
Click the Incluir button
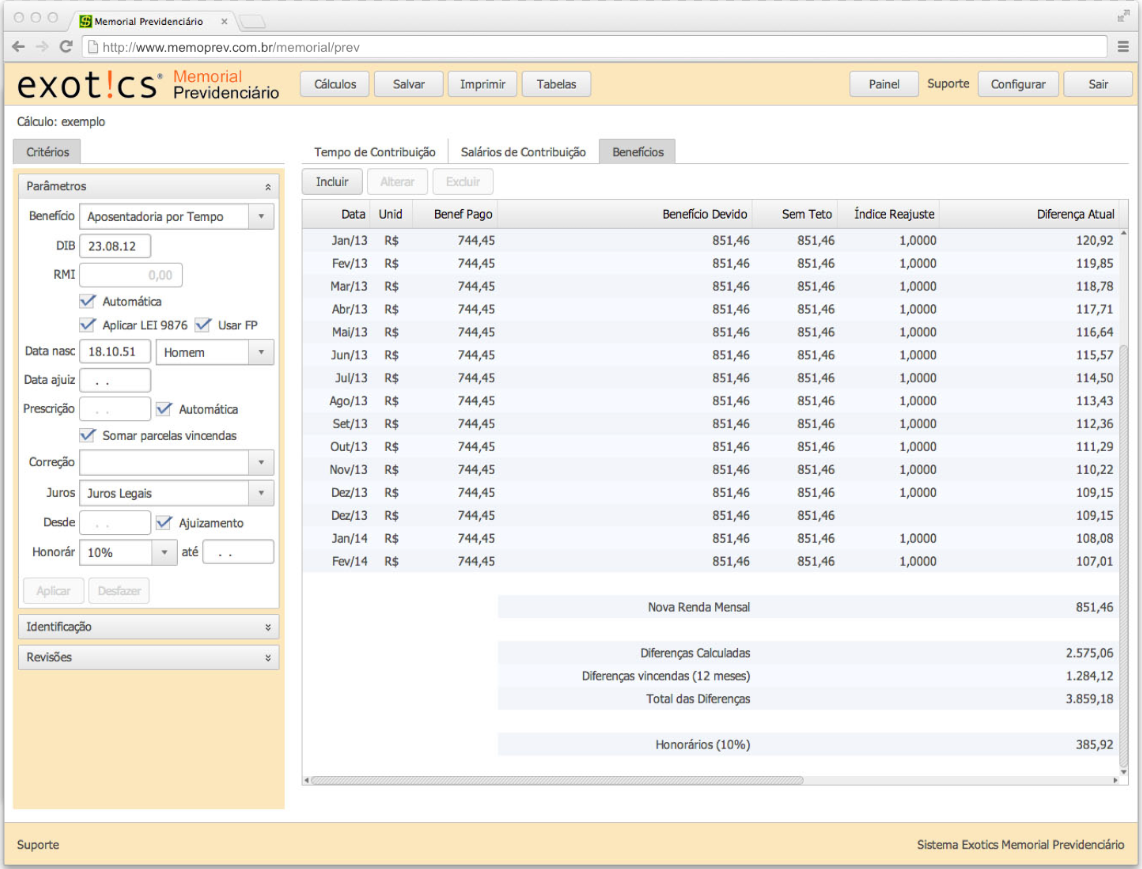[x=332, y=182]
